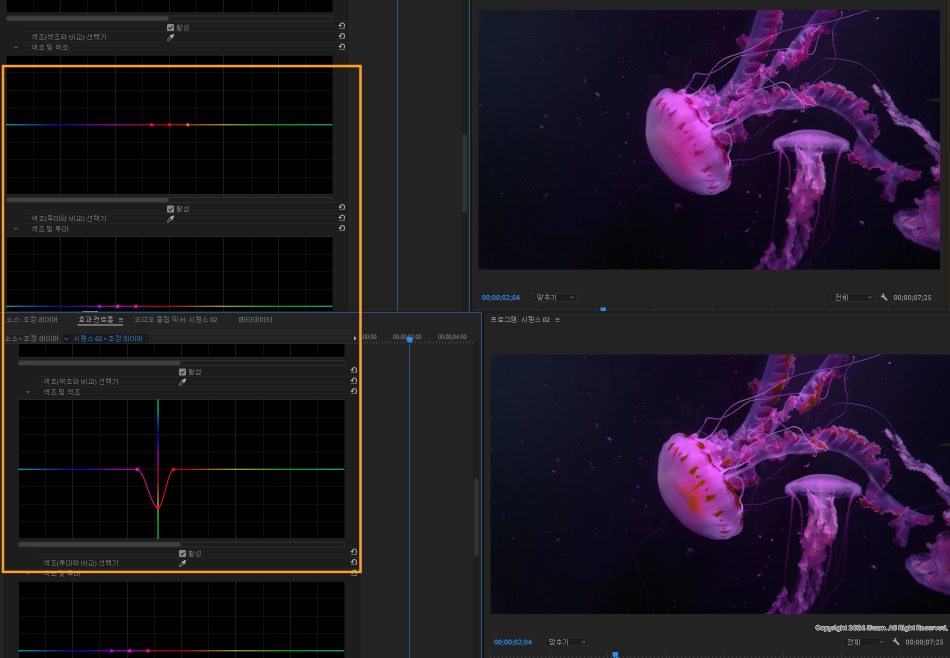
Task: Open the 프로그램: 시퀀스 02 panel menu icon
Action: (x=557, y=320)
